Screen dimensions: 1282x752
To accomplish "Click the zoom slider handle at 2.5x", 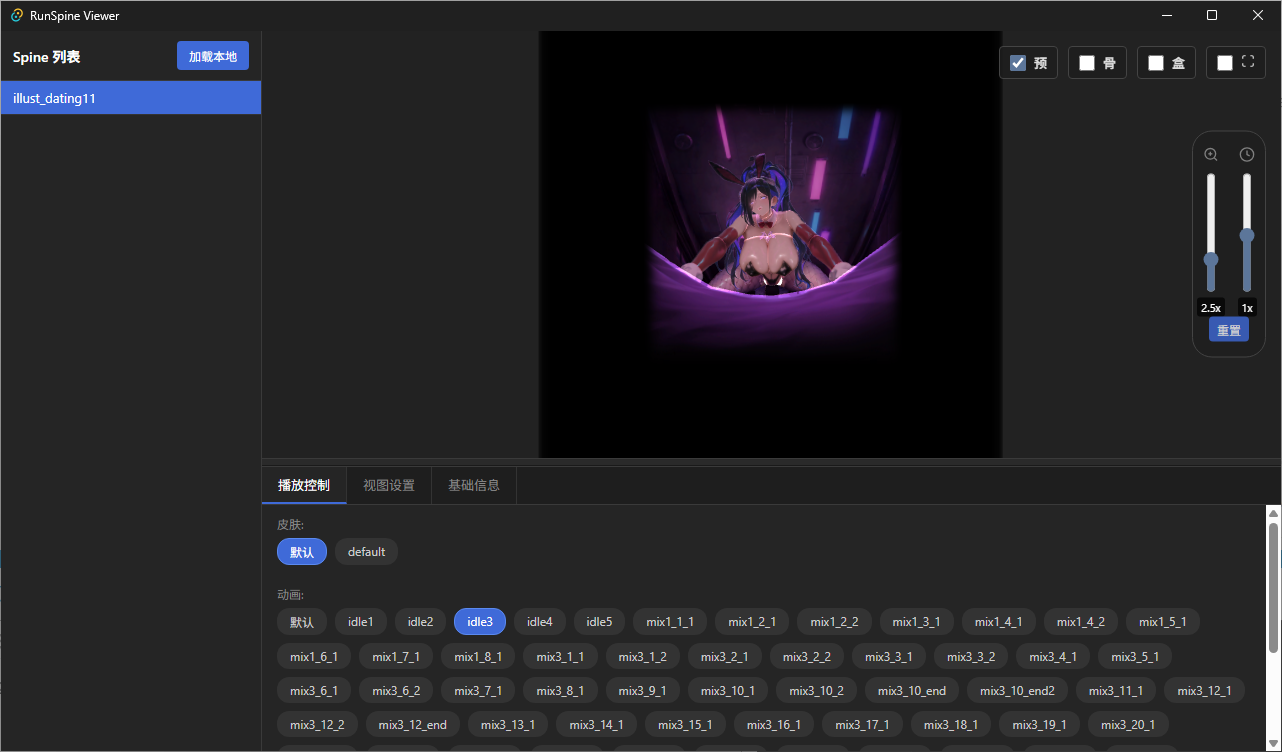I will click(x=1211, y=259).
